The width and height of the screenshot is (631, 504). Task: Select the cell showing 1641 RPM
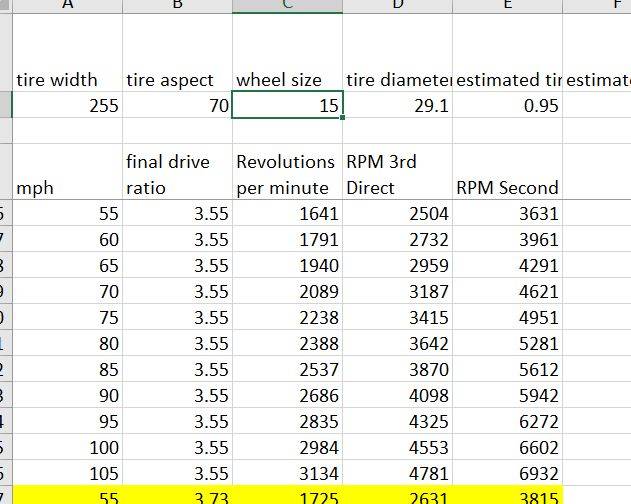tap(287, 213)
